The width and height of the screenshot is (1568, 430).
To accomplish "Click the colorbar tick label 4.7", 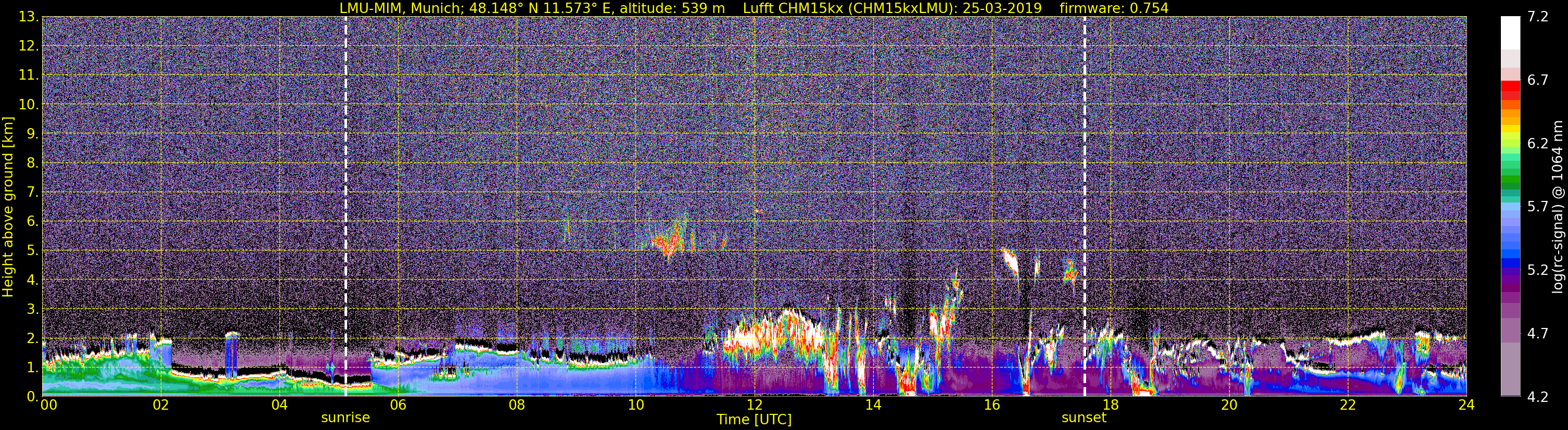I will [x=1538, y=334].
